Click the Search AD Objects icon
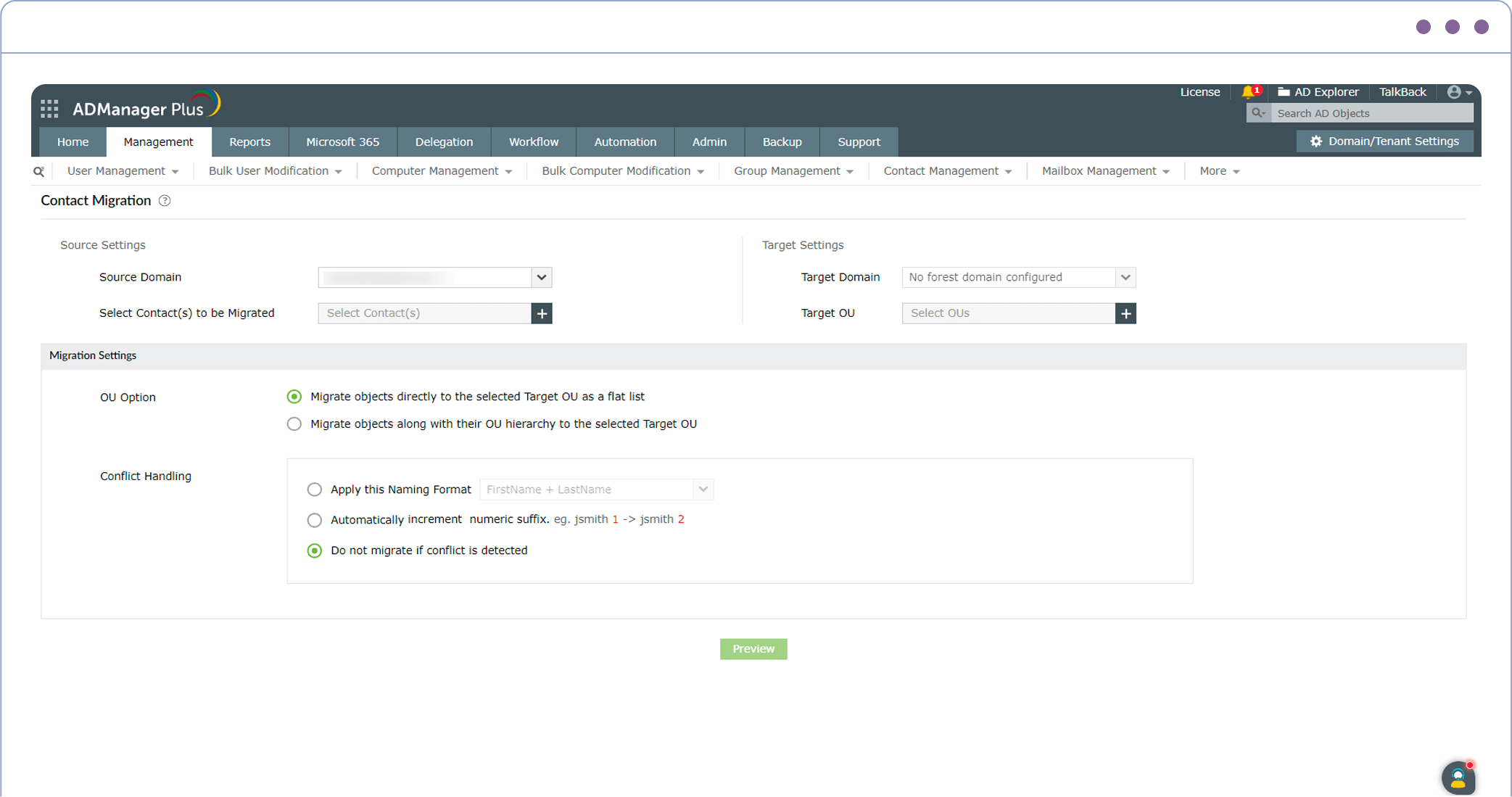1512x797 pixels. pos(1259,113)
